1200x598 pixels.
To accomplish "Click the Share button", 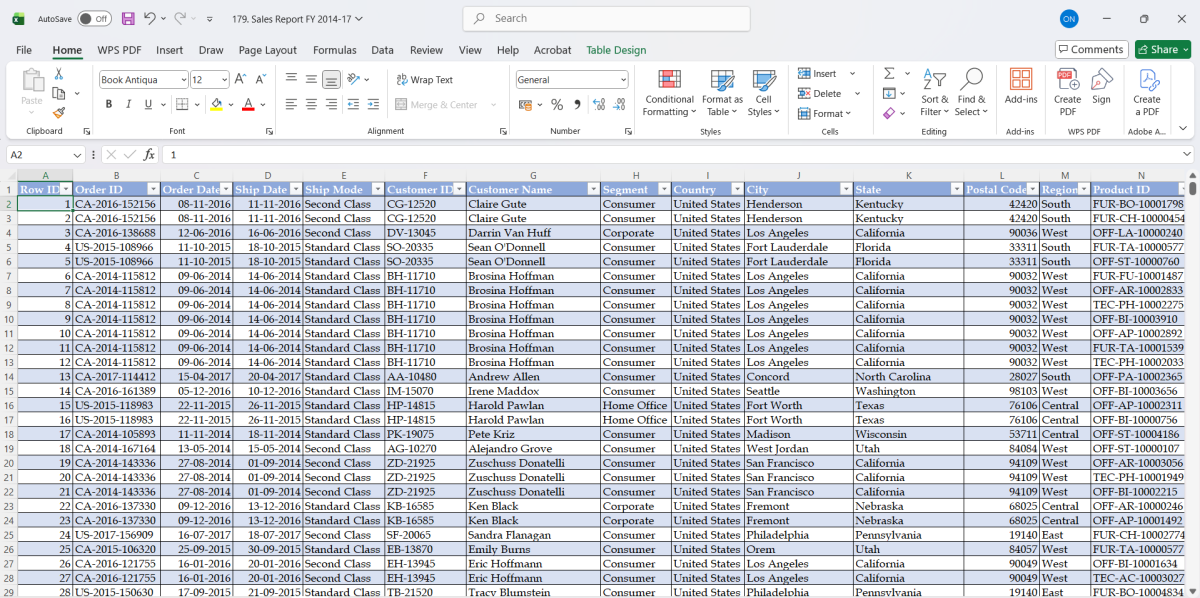I will click(1162, 50).
